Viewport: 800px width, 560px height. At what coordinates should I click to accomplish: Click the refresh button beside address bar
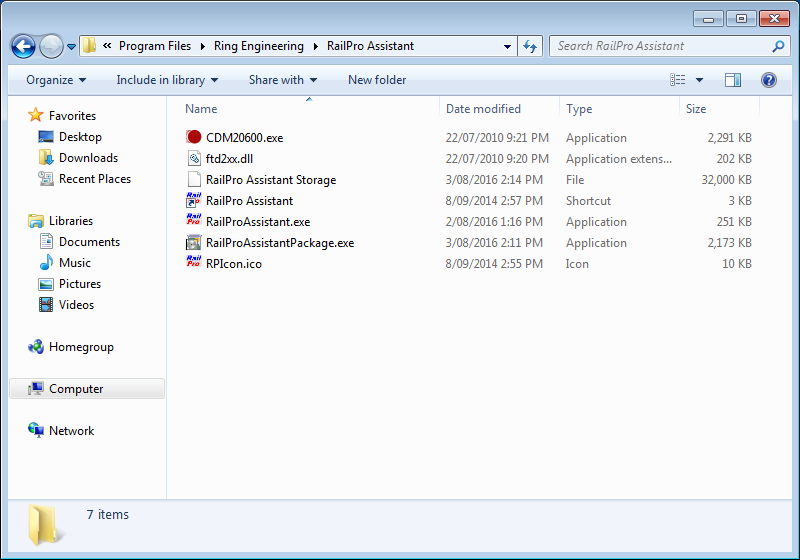click(530, 46)
